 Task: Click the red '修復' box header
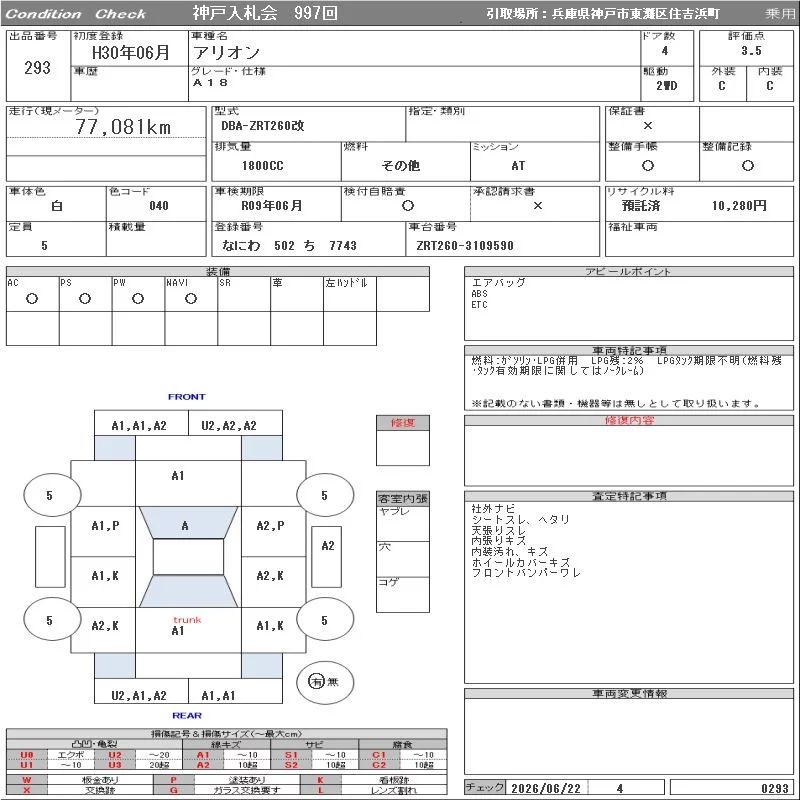coord(403,422)
